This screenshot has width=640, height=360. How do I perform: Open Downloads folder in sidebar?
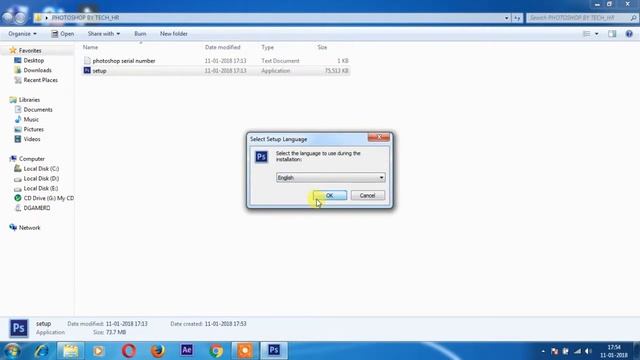(x=37, y=70)
